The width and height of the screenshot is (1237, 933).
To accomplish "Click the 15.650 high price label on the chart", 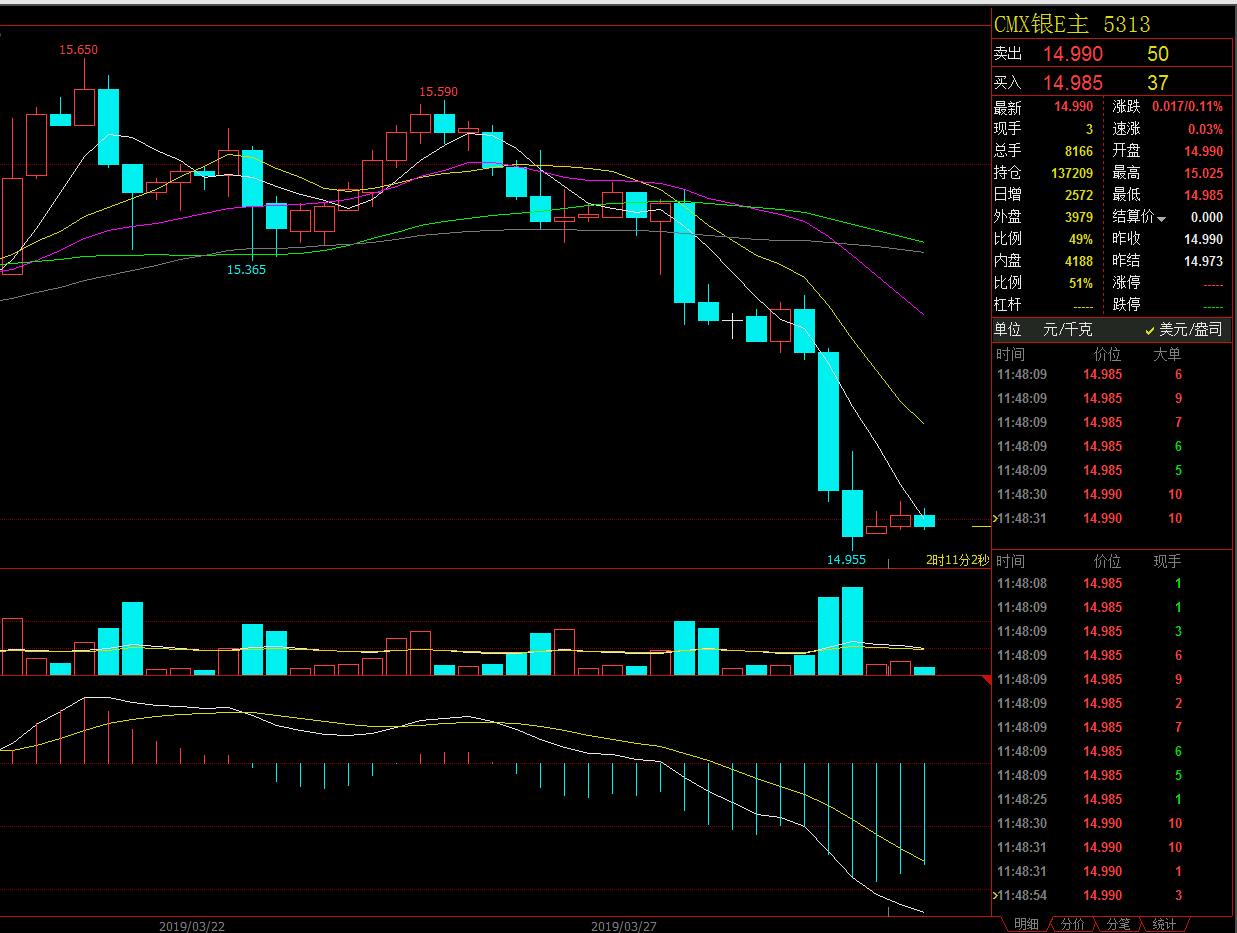I will [x=79, y=50].
